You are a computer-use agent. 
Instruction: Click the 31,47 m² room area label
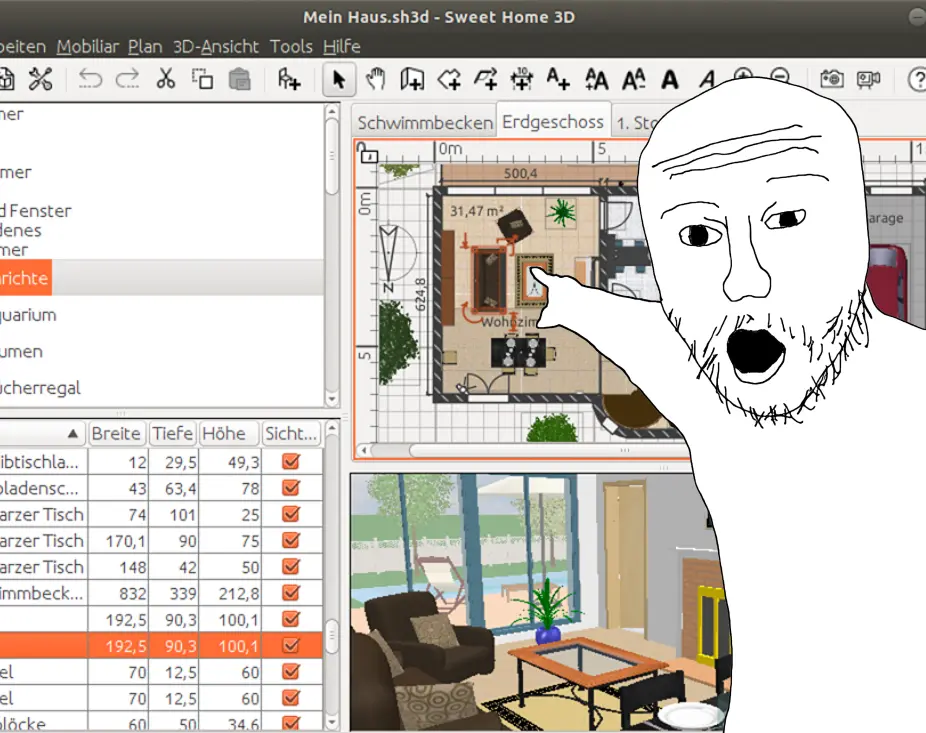[477, 211]
